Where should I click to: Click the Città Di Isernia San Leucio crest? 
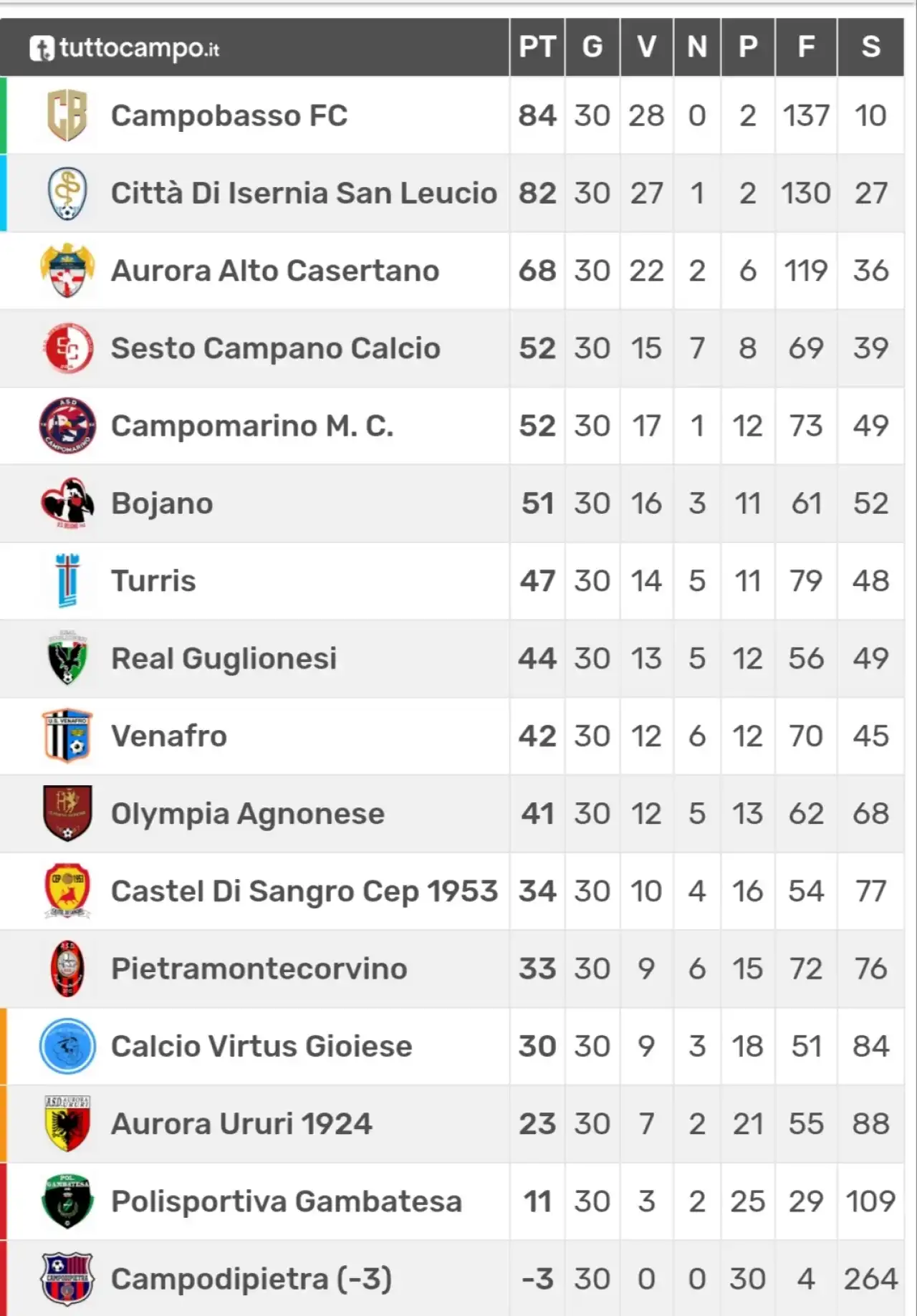(67, 193)
